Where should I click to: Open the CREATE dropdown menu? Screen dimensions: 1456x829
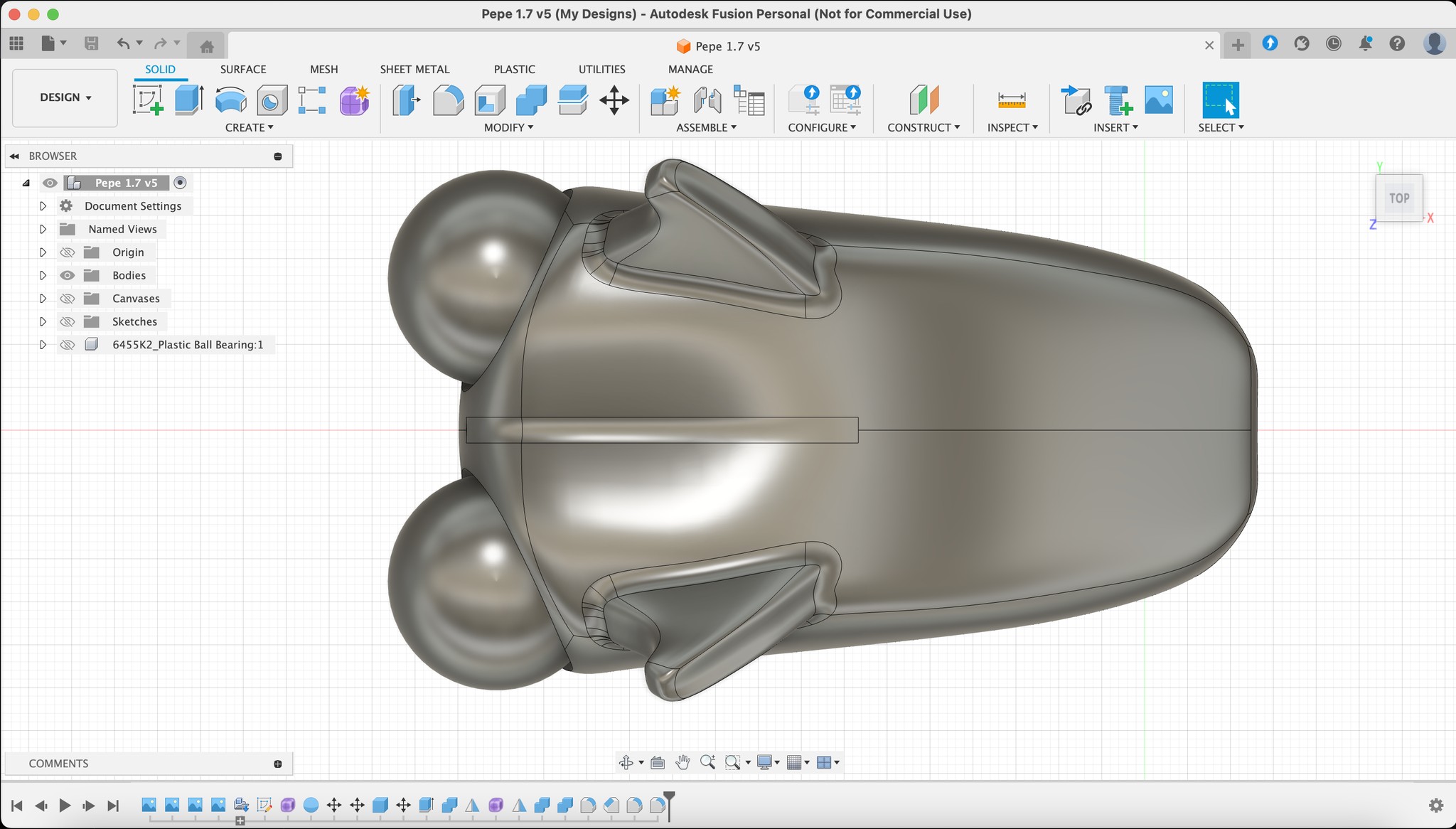[249, 127]
